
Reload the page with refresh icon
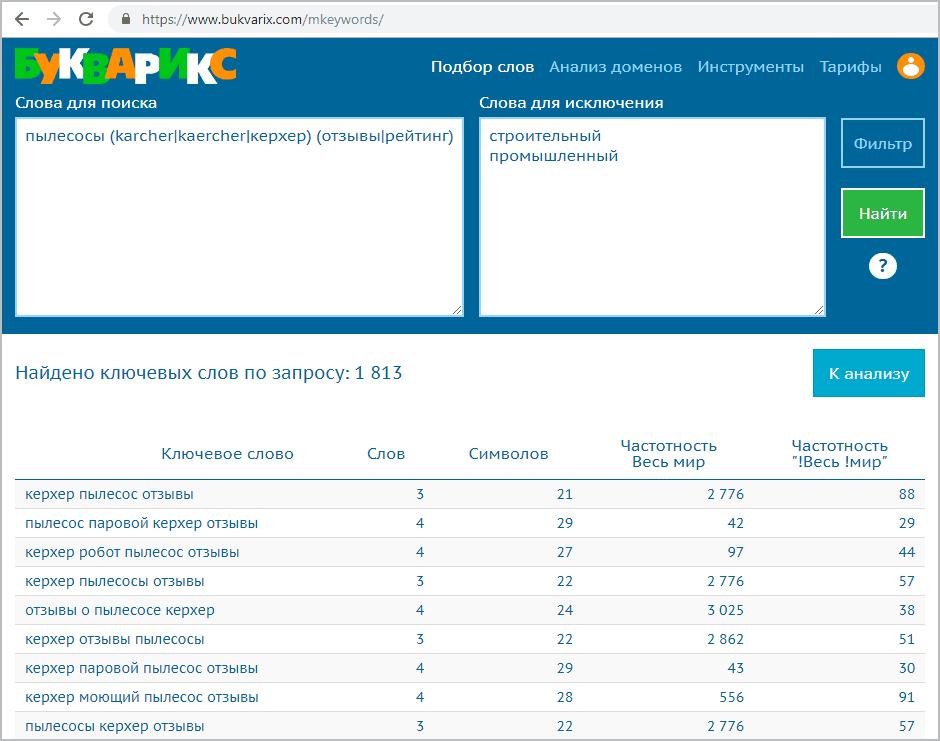(86, 19)
